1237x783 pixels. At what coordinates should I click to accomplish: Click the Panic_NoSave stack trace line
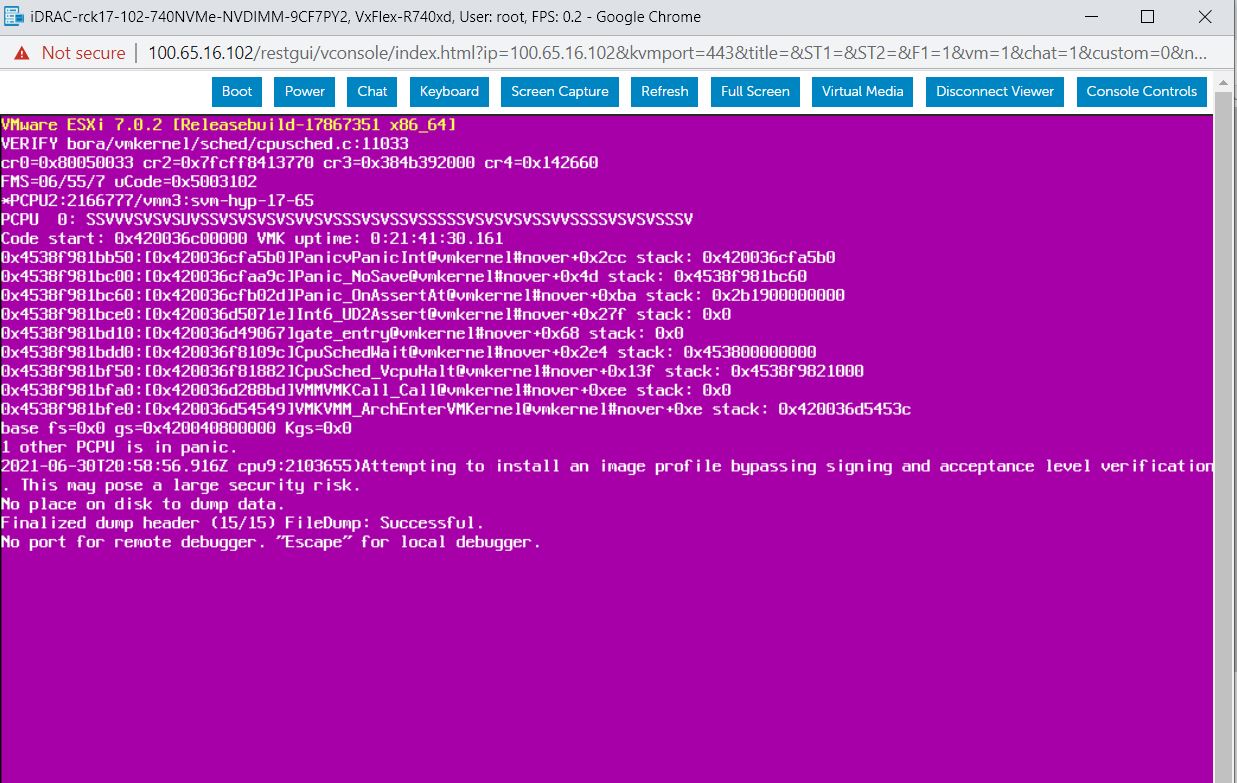[404, 276]
